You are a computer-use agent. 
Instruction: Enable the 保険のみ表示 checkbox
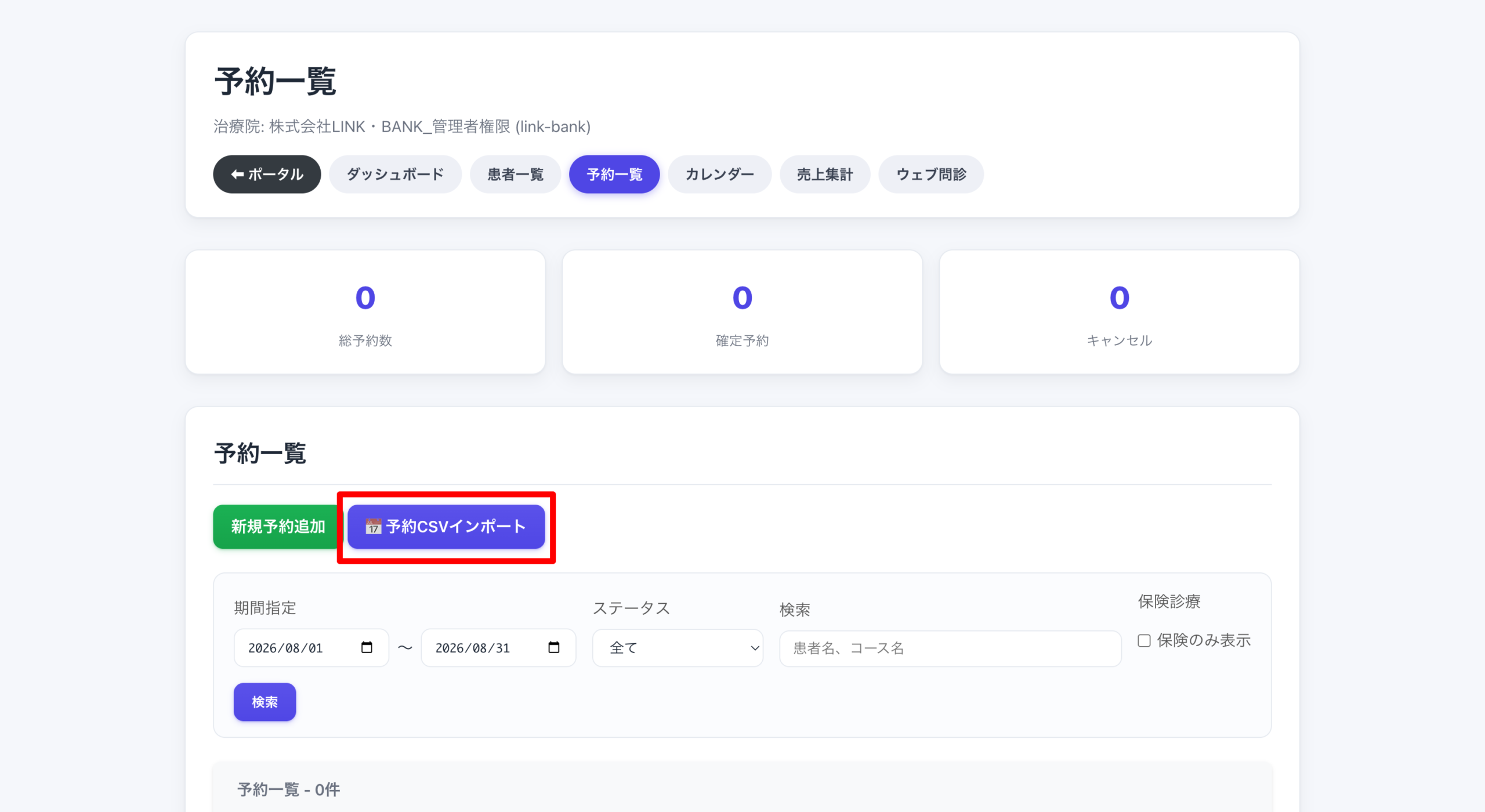[1144, 640]
